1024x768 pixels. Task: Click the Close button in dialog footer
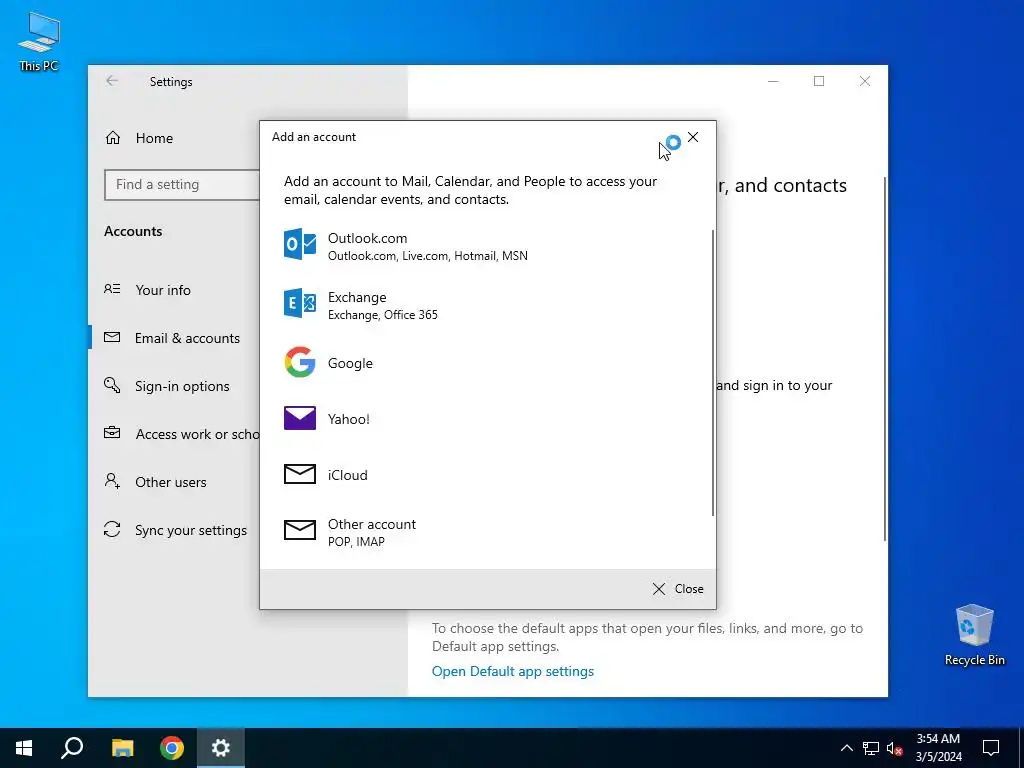pos(678,589)
